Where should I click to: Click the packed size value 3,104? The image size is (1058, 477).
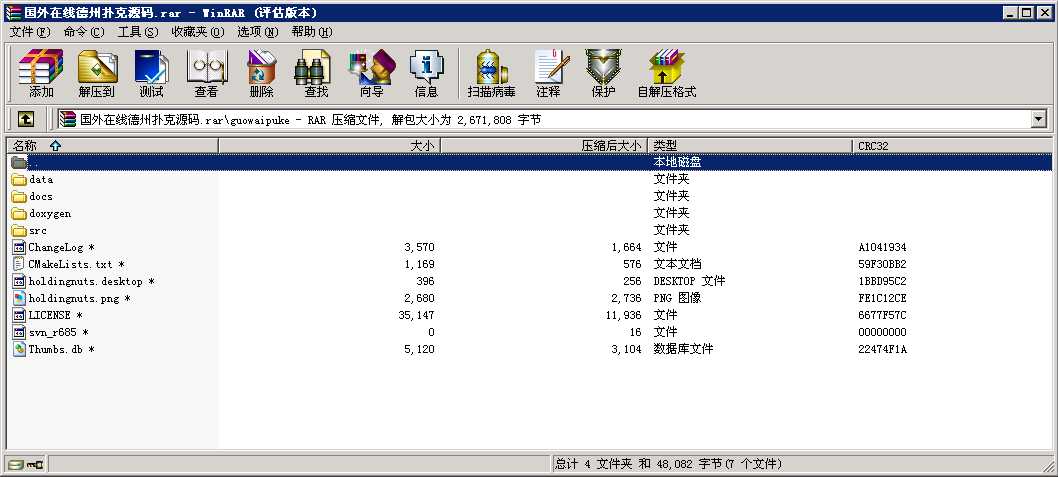click(x=626, y=349)
